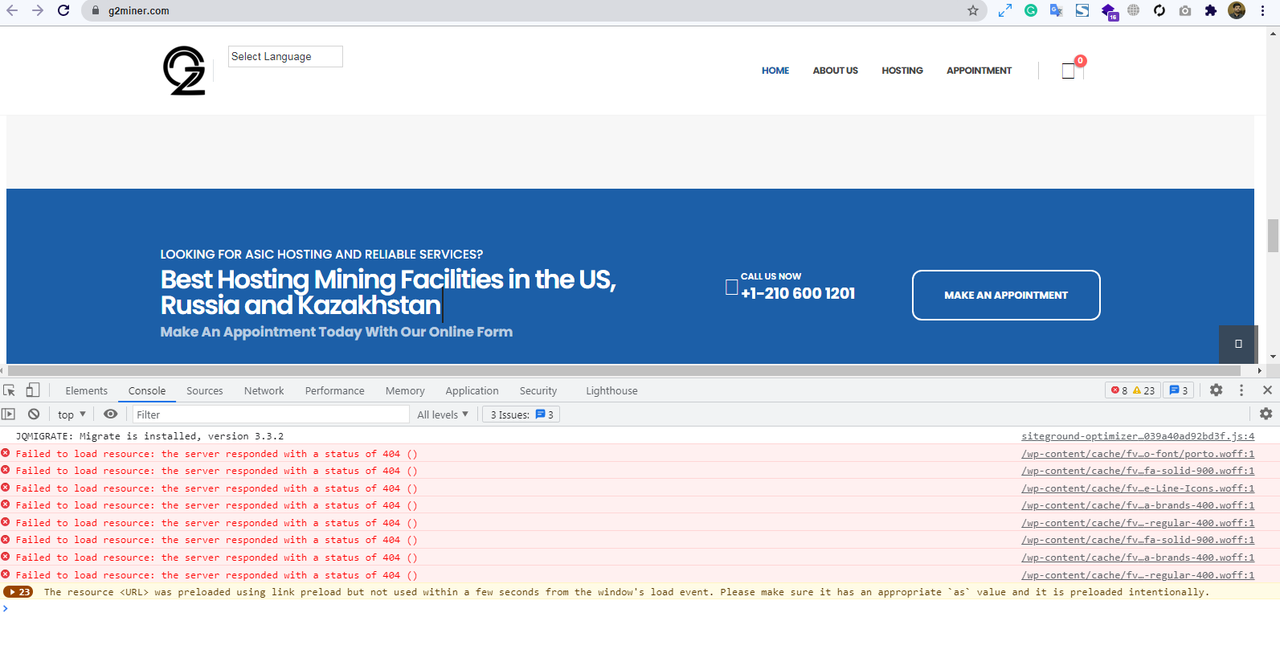
Task: Click the site lock icon in address bar
Action: tap(96, 11)
